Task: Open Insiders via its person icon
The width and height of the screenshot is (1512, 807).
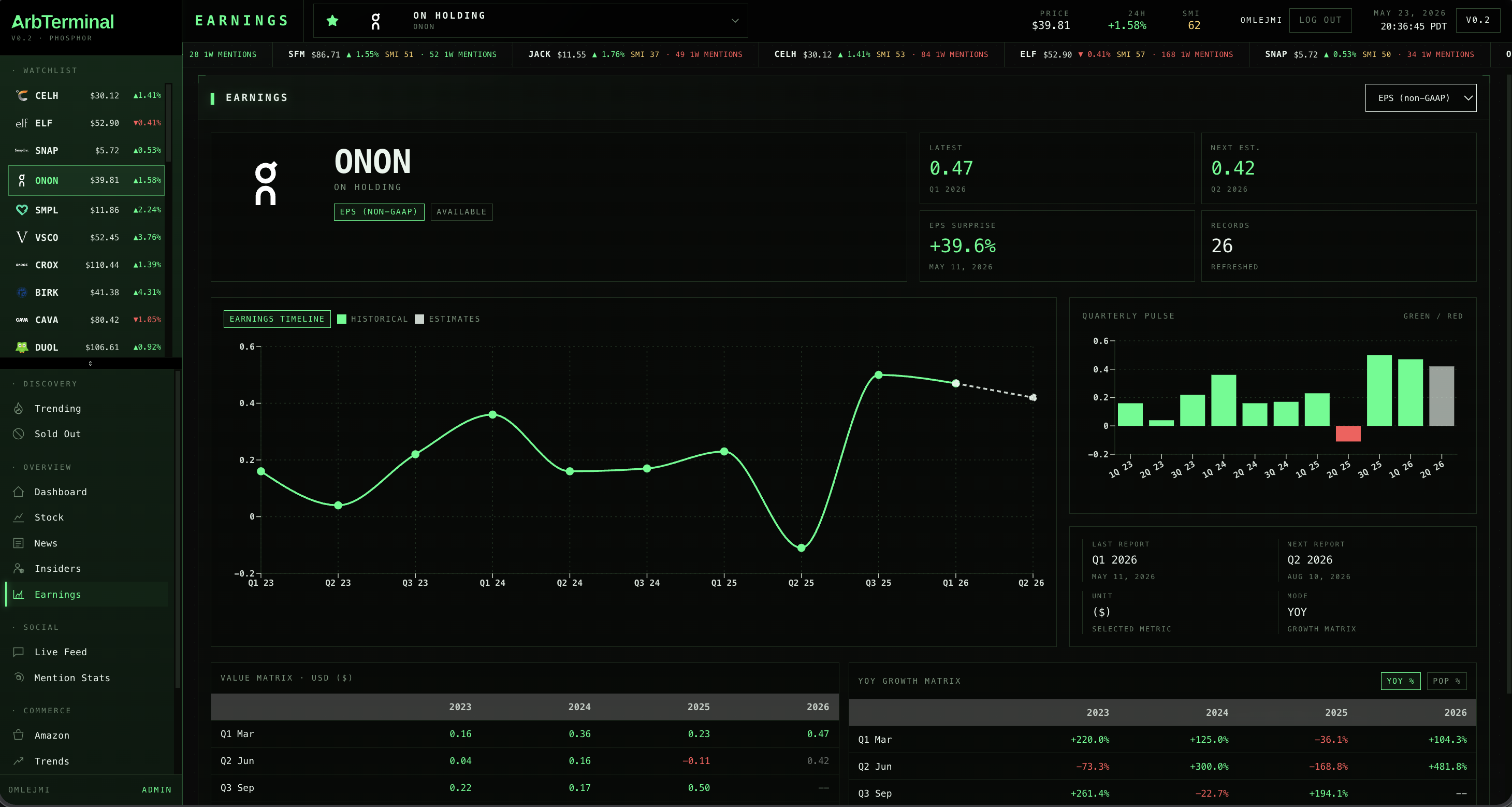Action: point(18,568)
